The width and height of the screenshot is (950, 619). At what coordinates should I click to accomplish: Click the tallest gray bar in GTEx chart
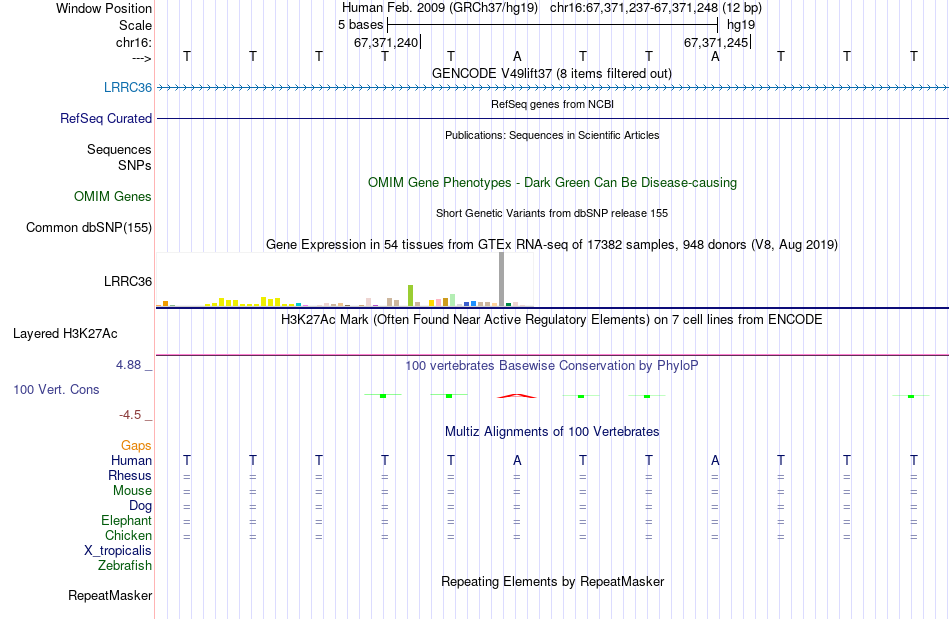coord(502,279)
